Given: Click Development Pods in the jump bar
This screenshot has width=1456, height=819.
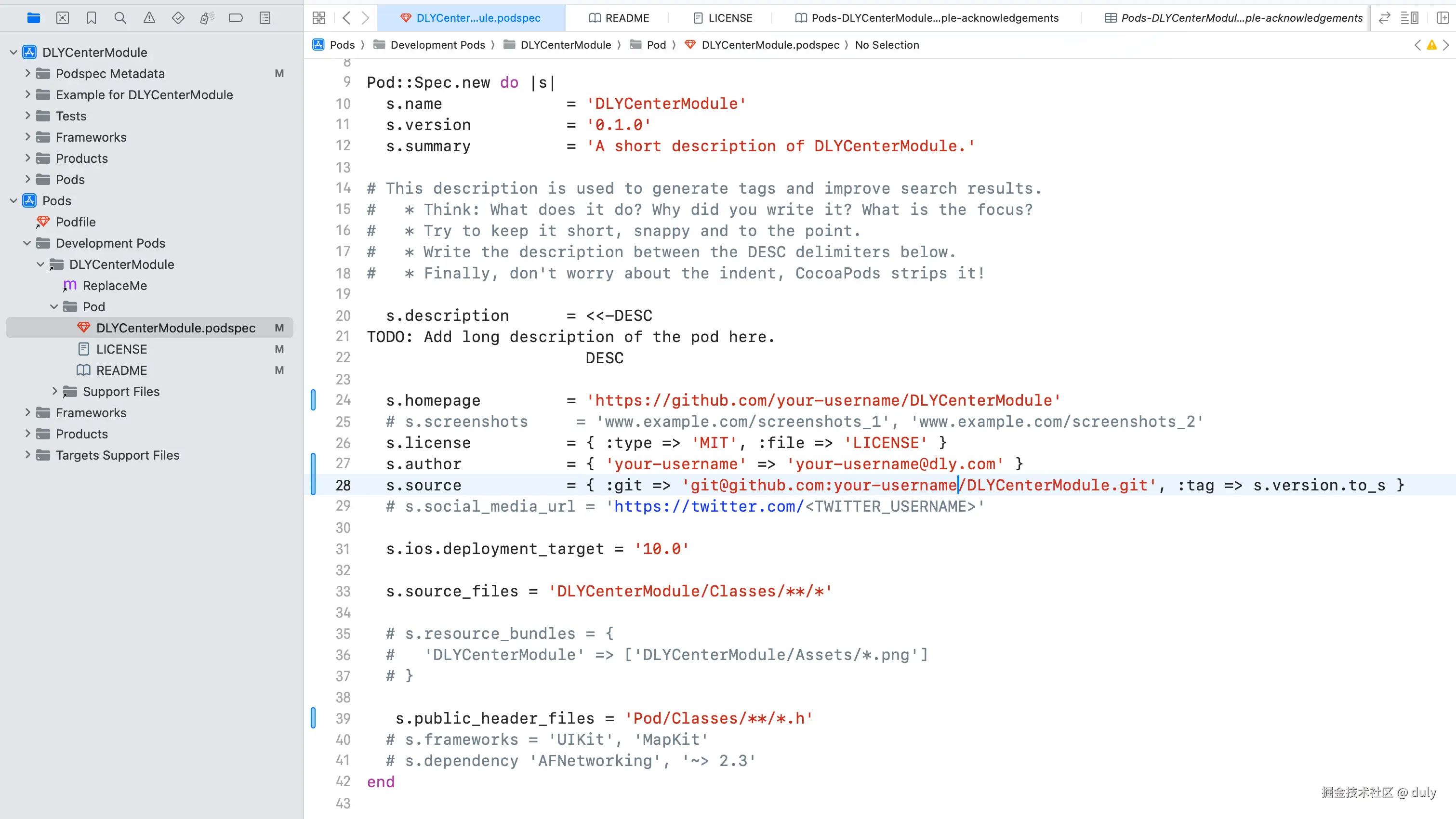Looking at the screenshot, I should (438, 45).
